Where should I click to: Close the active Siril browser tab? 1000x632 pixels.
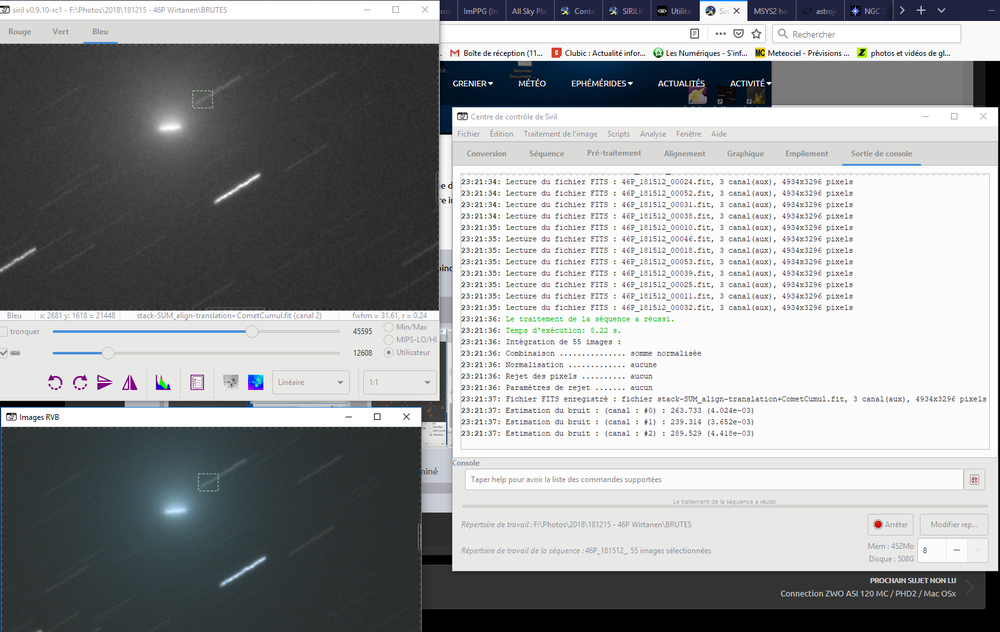tap(737, 11)
